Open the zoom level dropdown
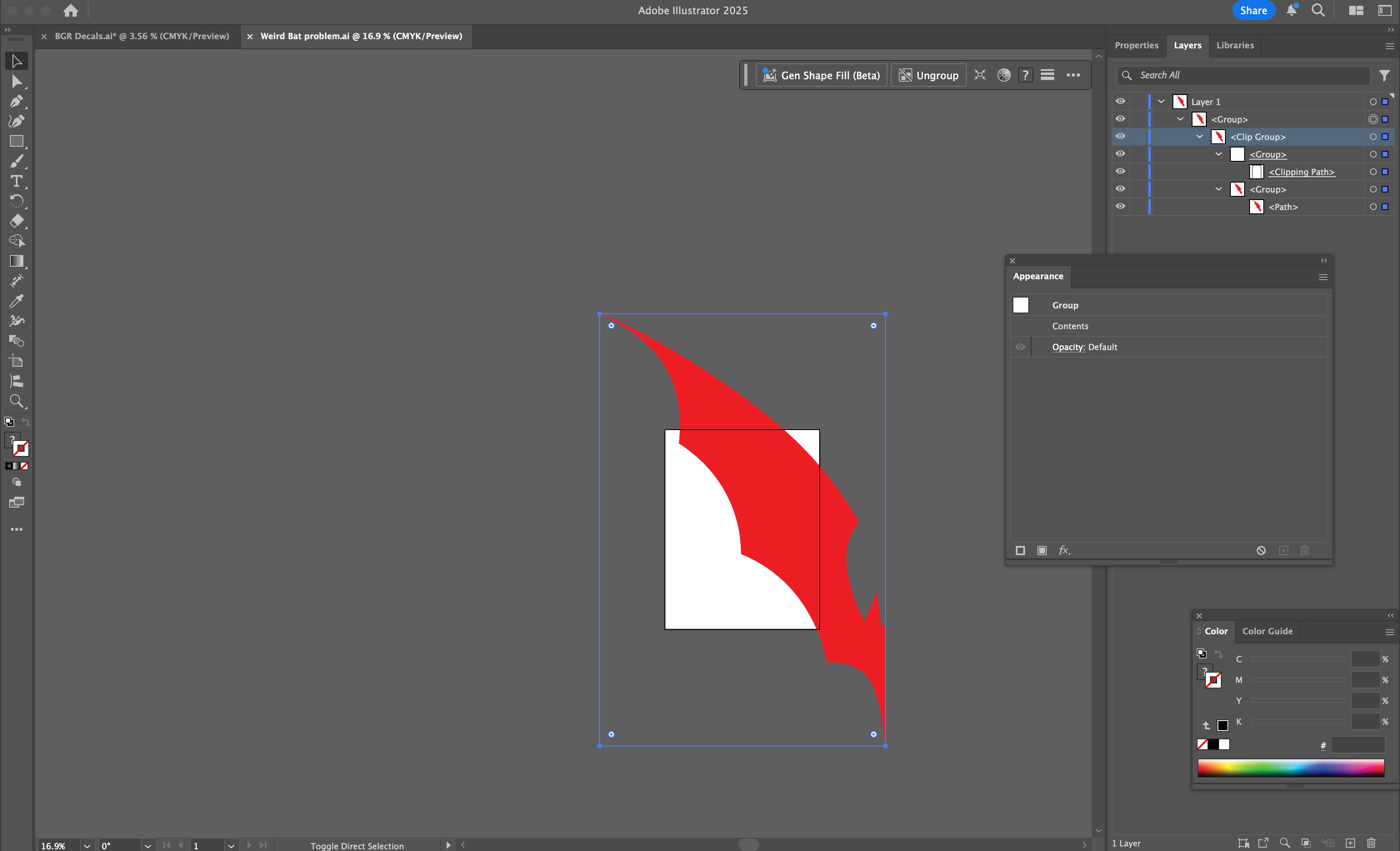Image resolution: width=1400 pixels, height=851 pixels. click(87, 845)
